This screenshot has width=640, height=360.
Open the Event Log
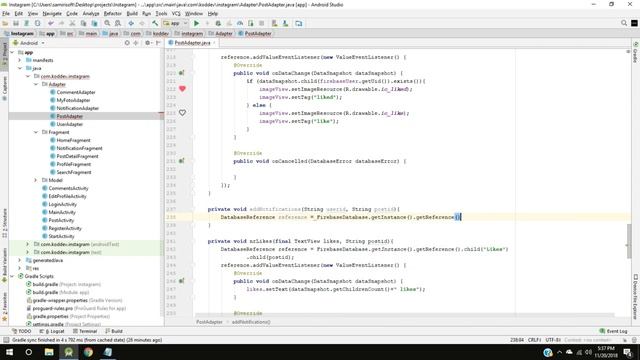click(613, 331)
